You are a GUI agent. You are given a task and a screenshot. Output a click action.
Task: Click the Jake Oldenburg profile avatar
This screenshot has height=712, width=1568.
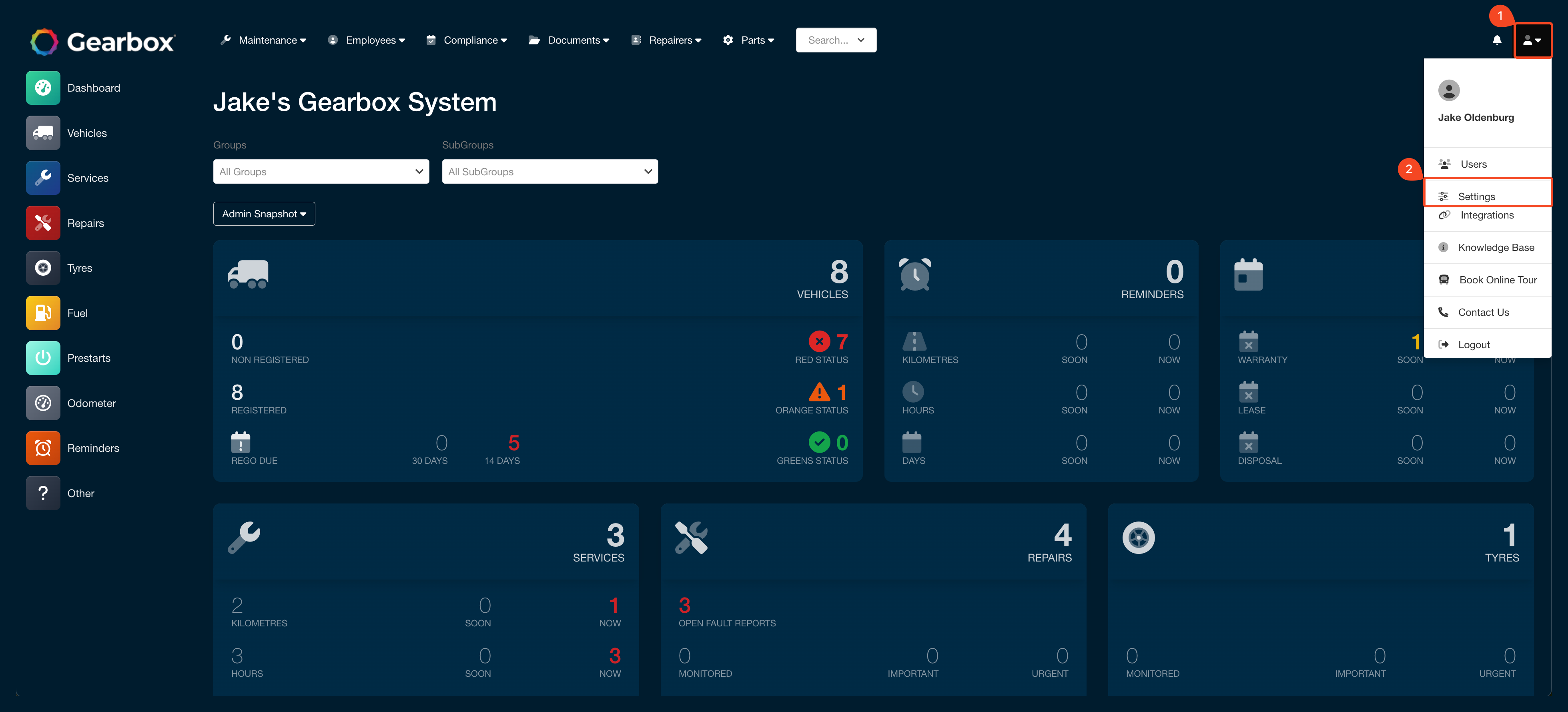point(1449,90)
